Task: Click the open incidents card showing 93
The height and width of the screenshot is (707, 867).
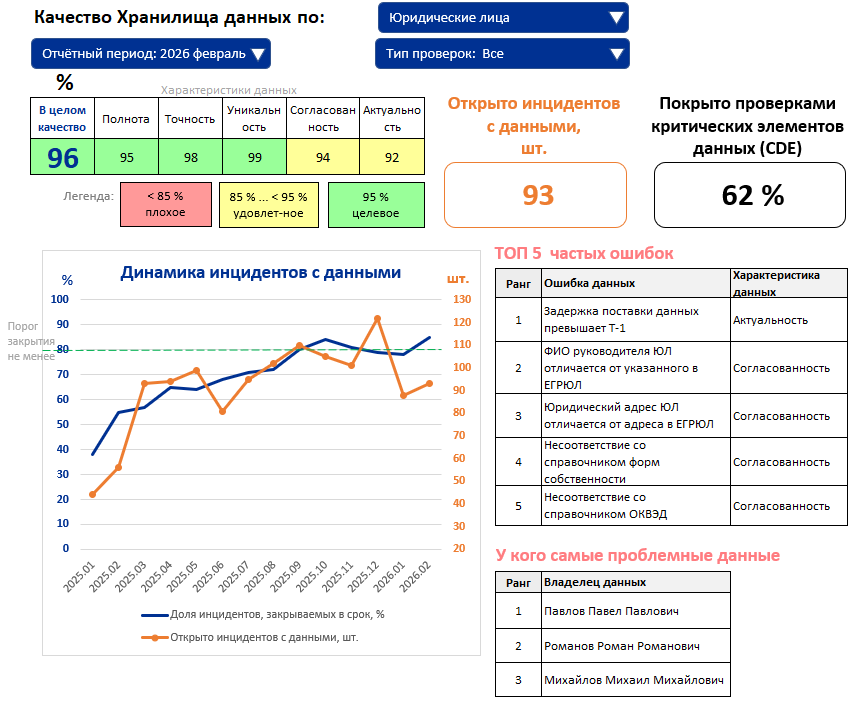Action: click(535, 195)
